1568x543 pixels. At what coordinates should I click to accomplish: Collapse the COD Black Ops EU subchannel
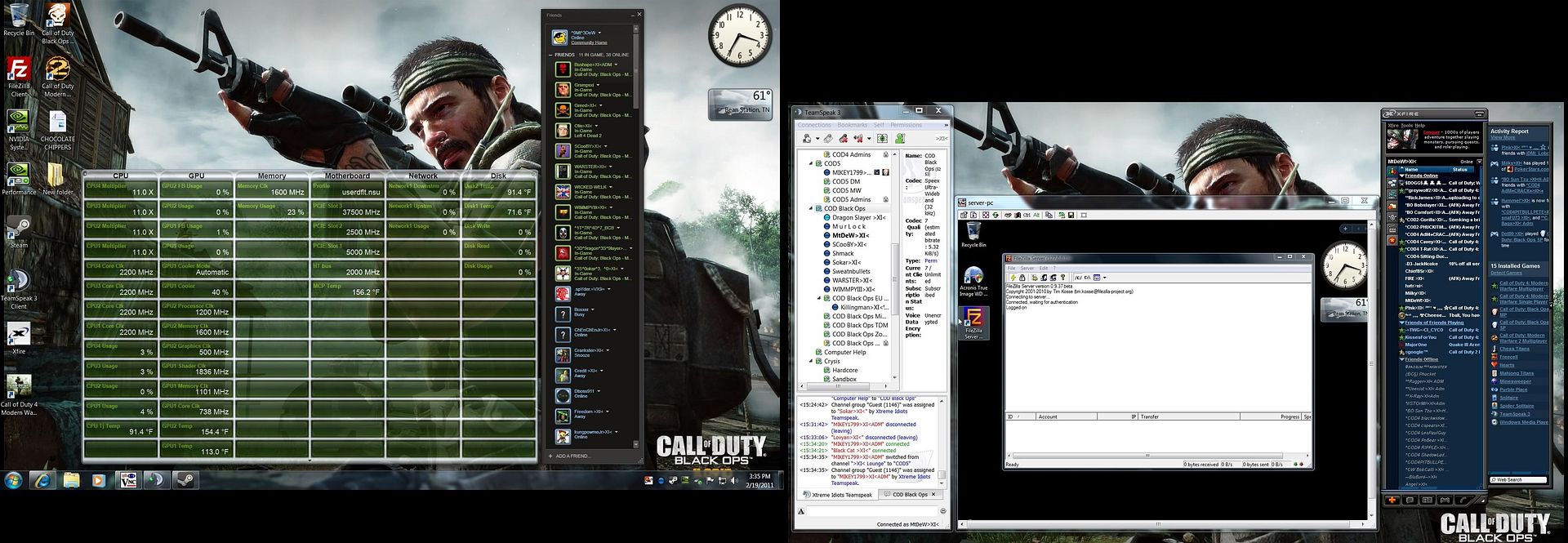point(819,298)
